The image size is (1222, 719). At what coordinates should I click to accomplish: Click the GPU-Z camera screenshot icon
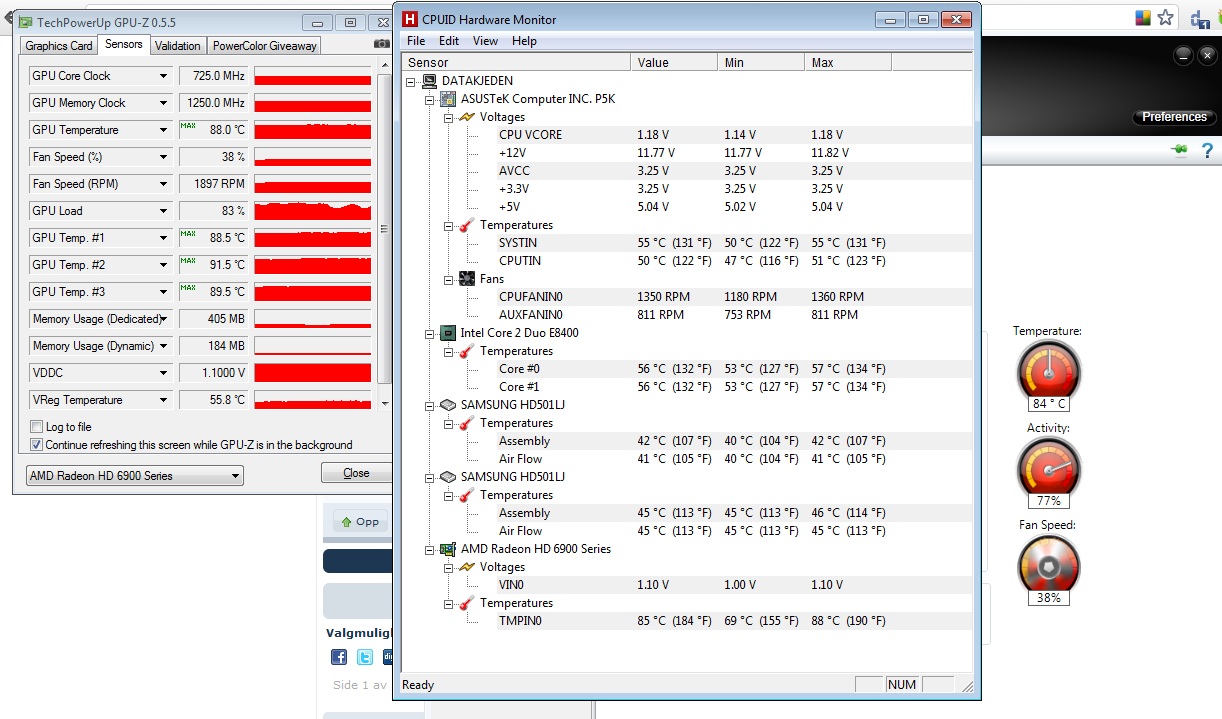pos(381,44)
